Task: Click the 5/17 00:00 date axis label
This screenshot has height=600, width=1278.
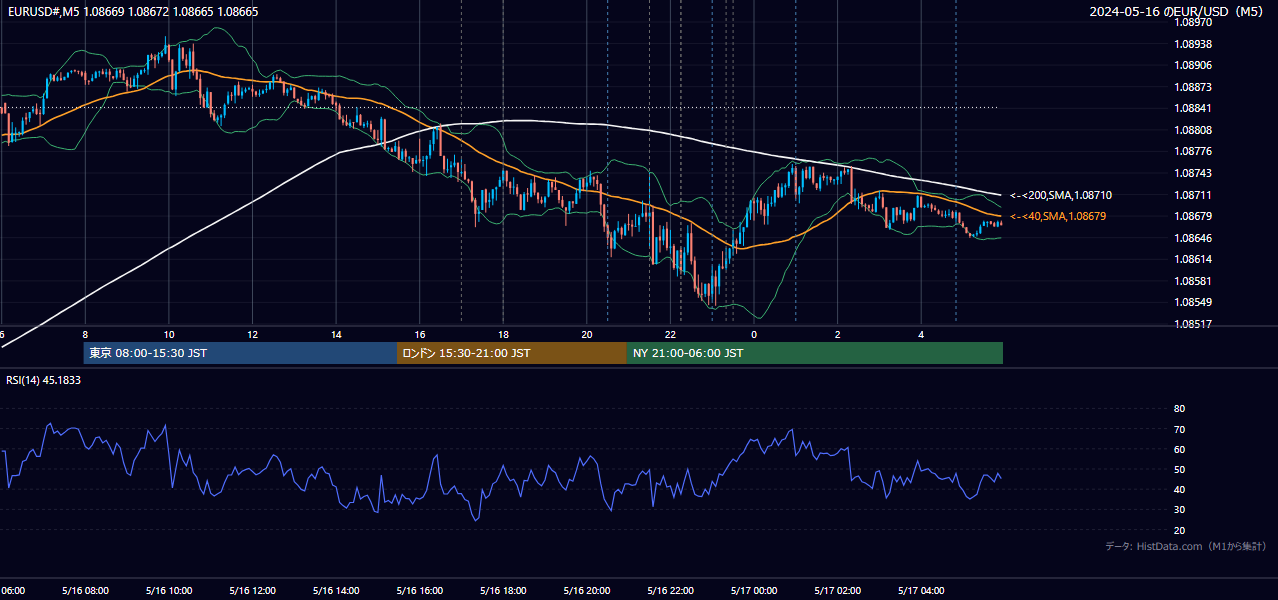Action: click(x=754, y=591)
